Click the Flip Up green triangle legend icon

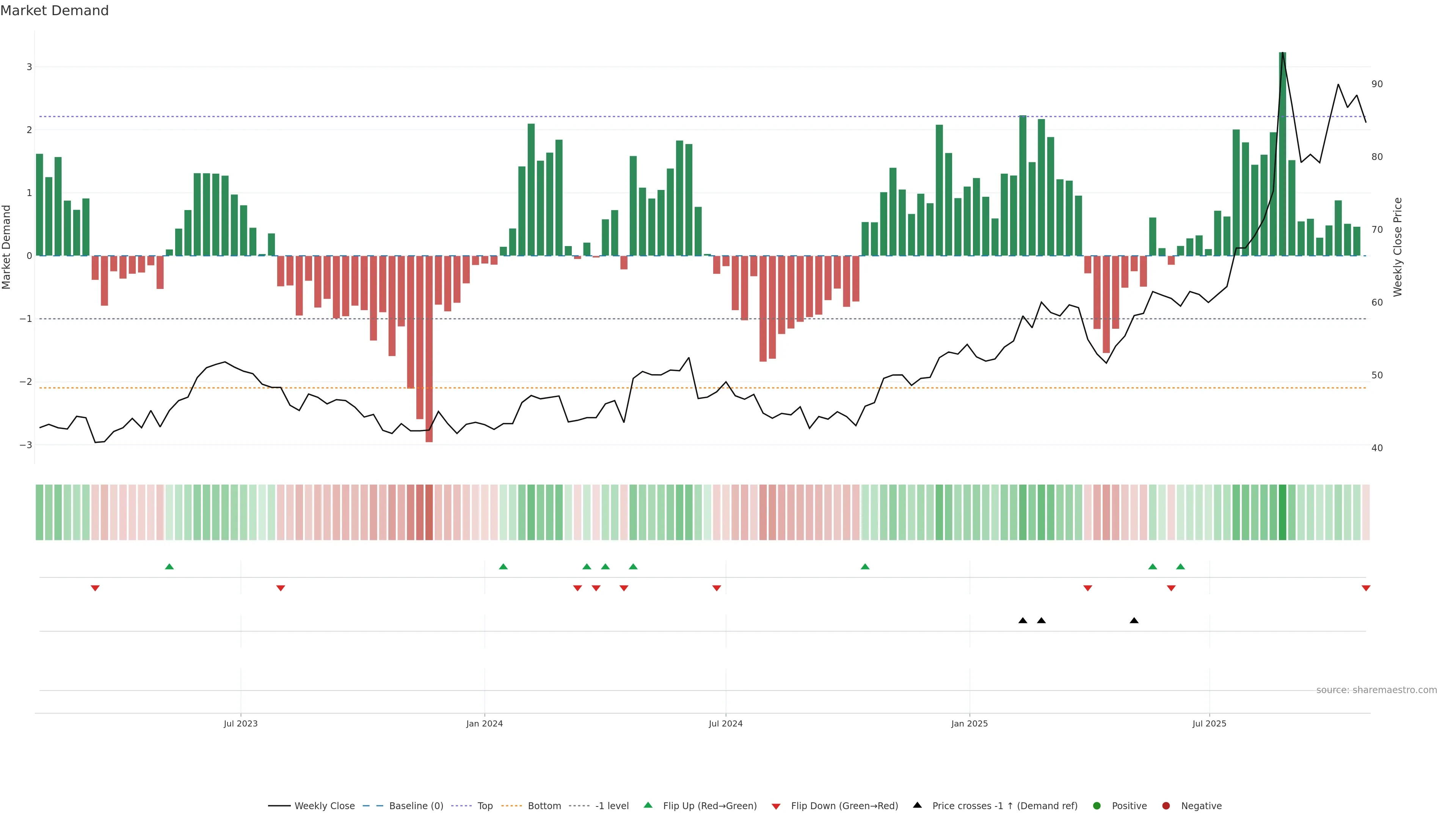pyautogui.click(x=648, y=805)
